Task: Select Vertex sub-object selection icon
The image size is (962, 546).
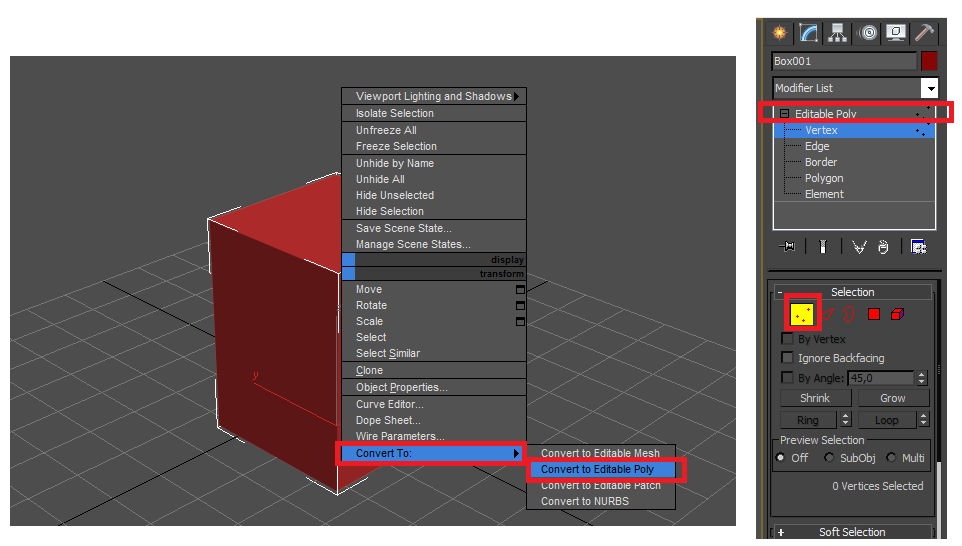Action: [x=802, y=314]
